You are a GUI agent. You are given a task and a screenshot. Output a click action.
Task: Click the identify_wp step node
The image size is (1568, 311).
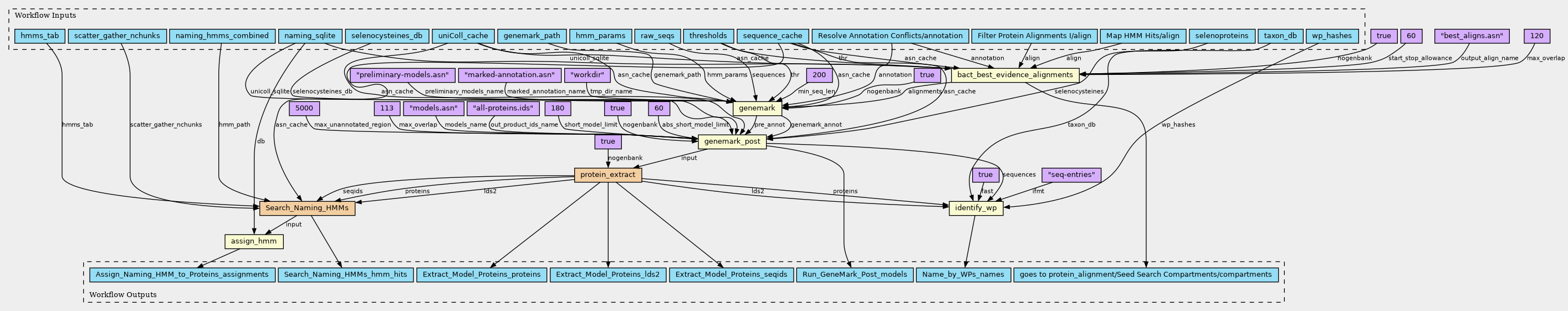975,209
